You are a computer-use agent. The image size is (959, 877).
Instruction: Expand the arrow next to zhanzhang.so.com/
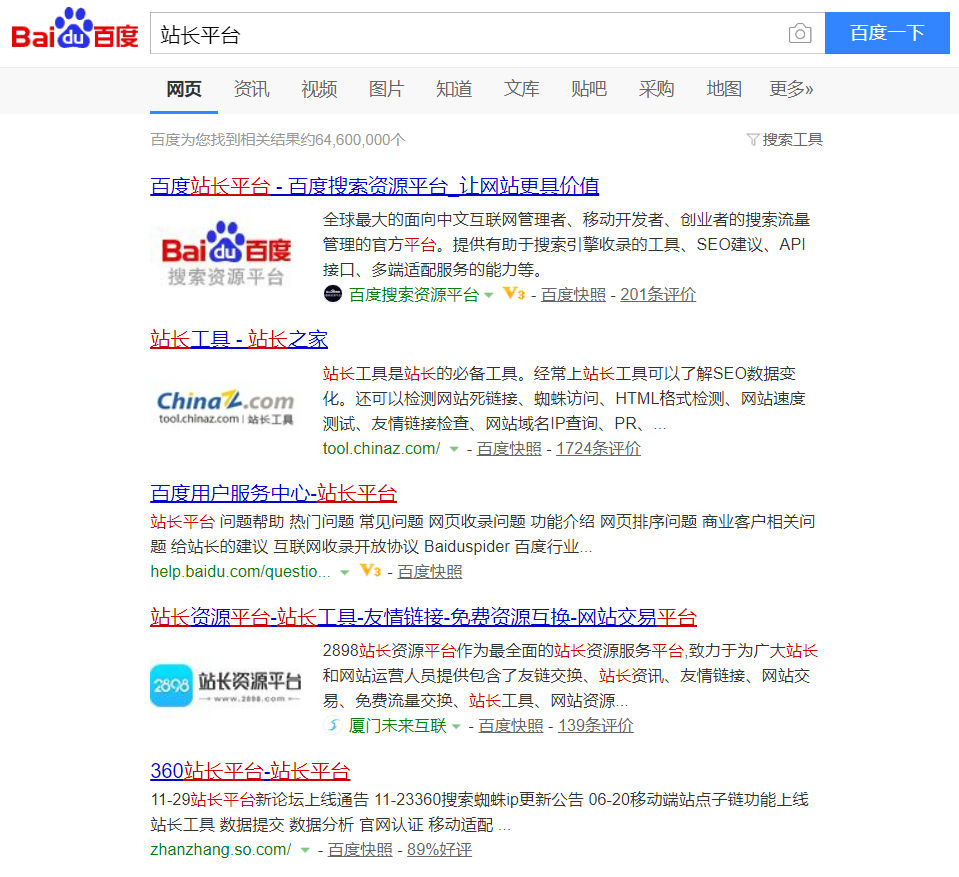pos(305,850)
